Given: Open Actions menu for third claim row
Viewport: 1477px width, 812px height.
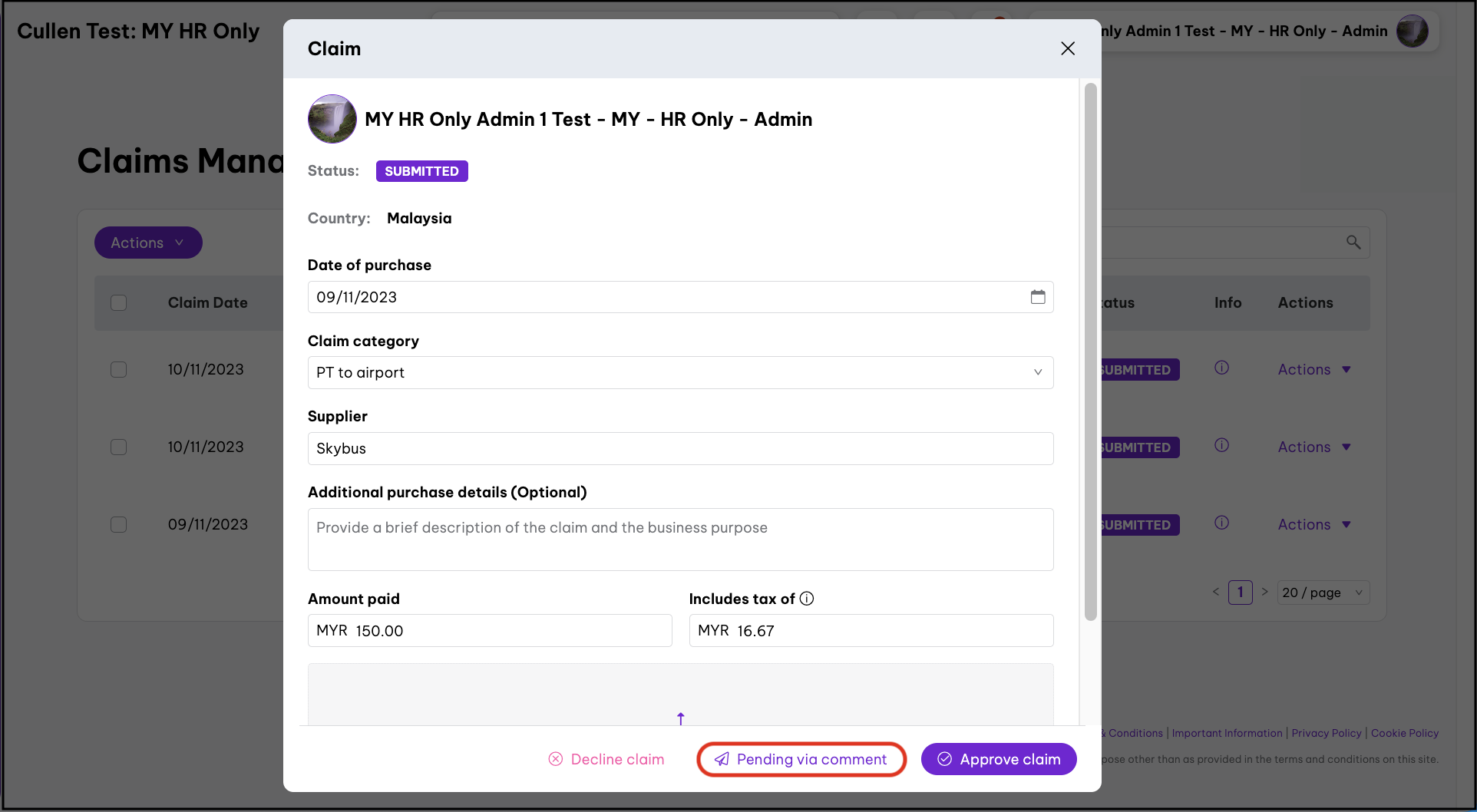Looking at the screenshot, I should pos(1313,525).
